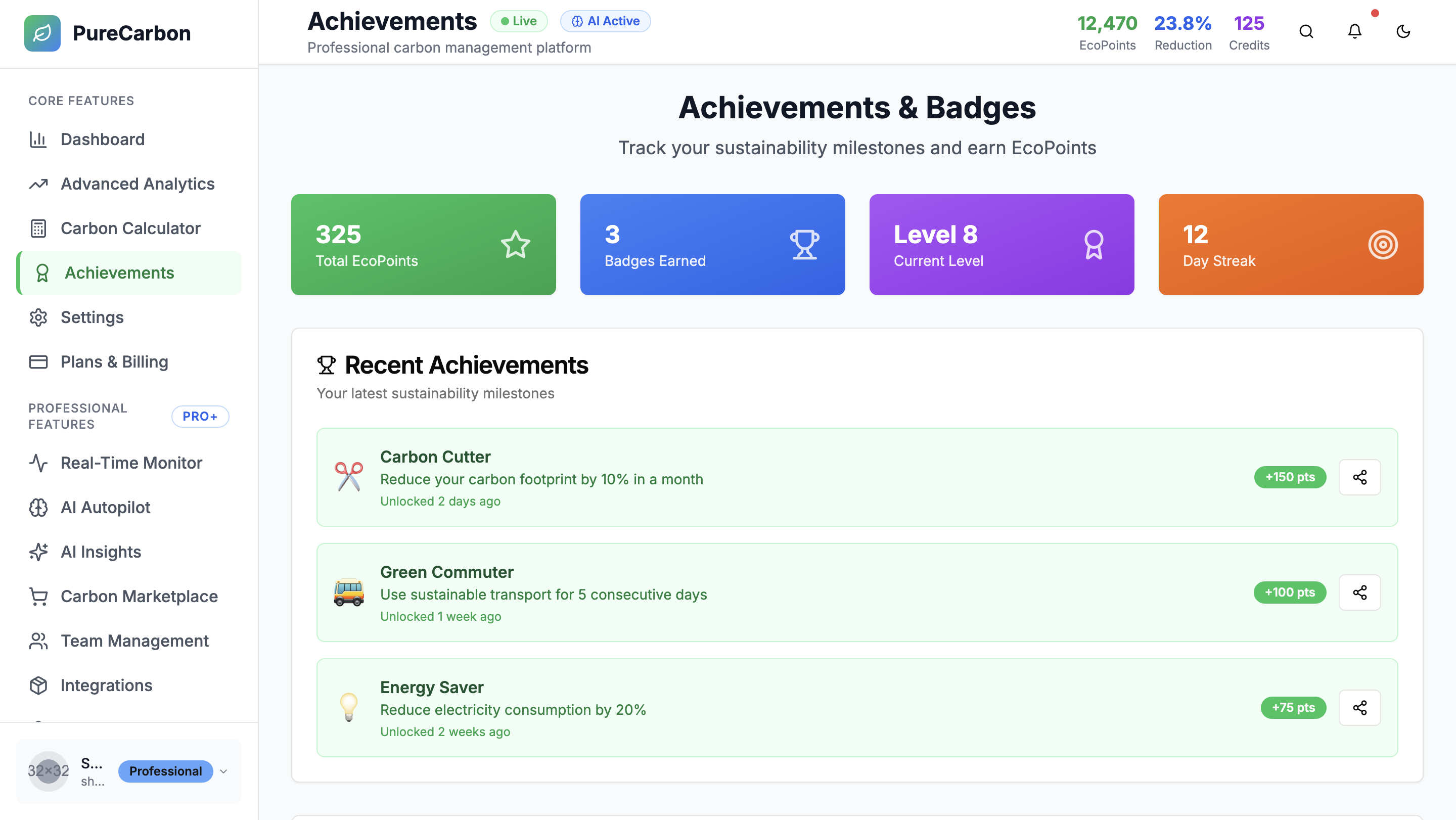Viewport: 1456px width, 820px height.
Task: Click the trophy icon on Badges card
Action: point(804,245)
